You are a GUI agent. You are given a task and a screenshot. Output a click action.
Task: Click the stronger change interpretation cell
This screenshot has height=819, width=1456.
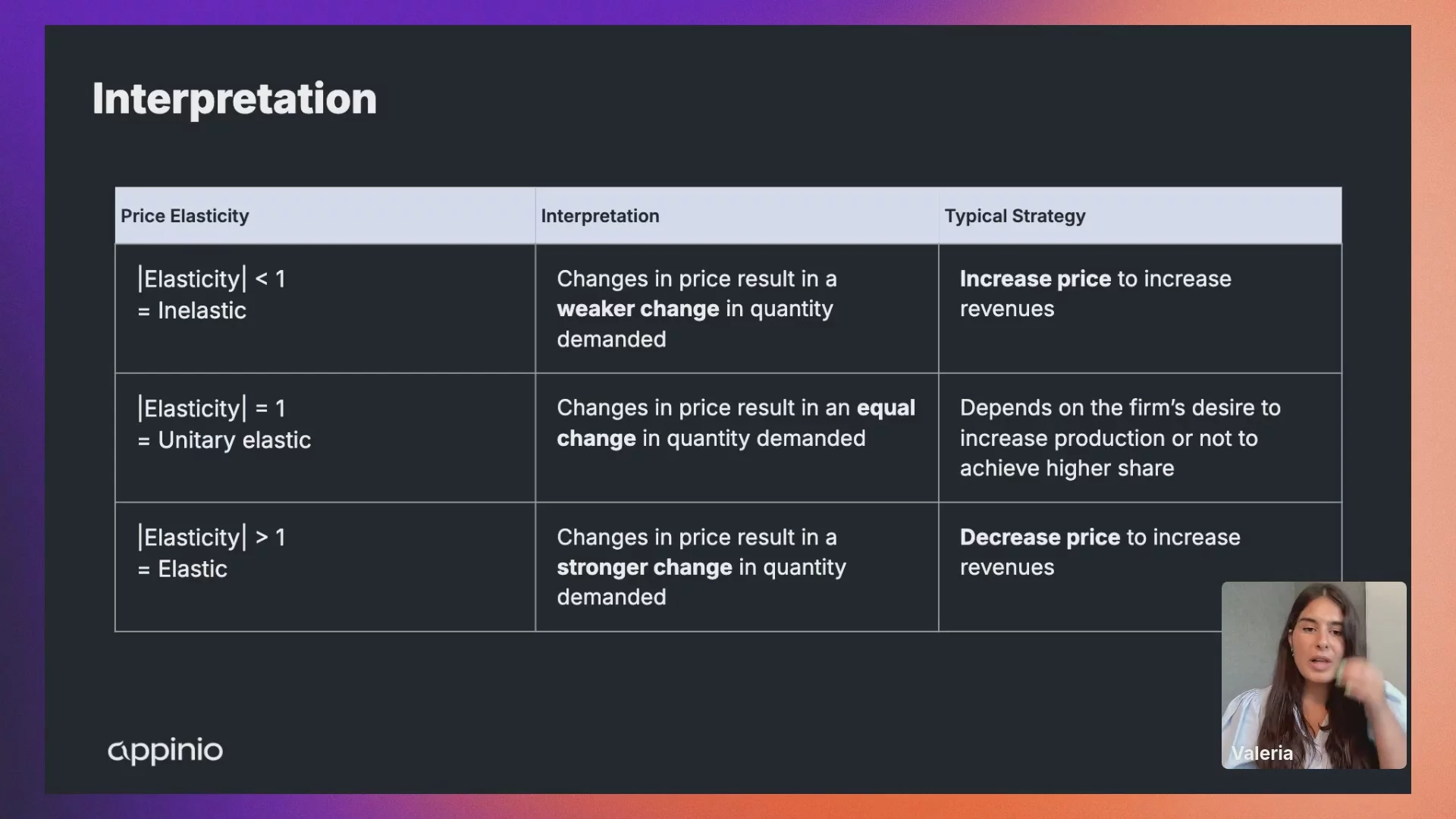click(737, 567)
